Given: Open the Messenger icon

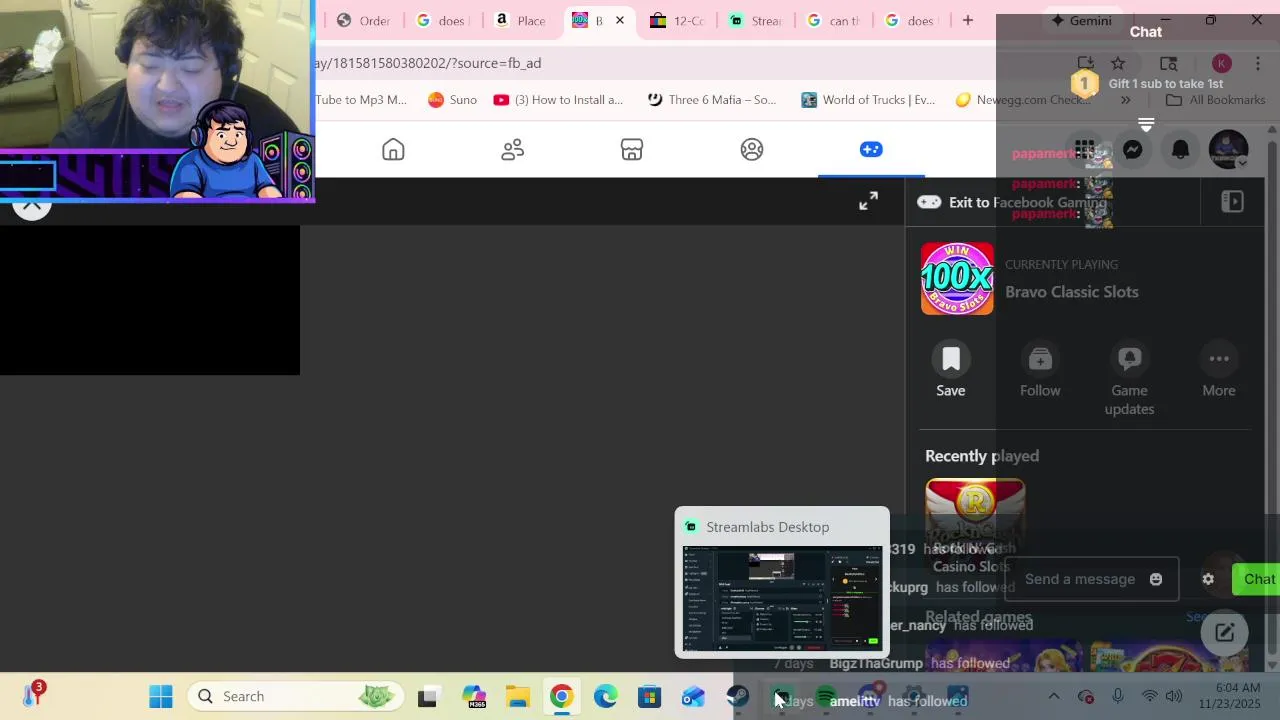Looking at the screenshot, I should click(x=1133, y=150).
